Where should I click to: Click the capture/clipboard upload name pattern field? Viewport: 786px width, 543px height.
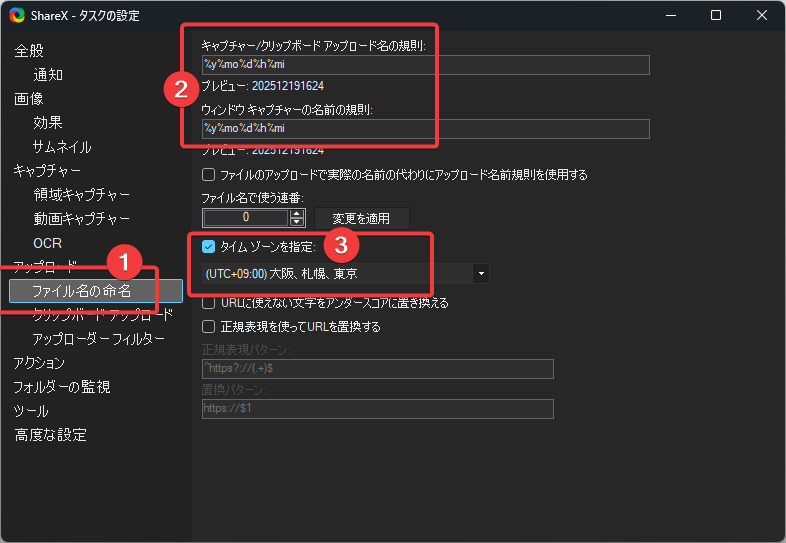[425, 65]
